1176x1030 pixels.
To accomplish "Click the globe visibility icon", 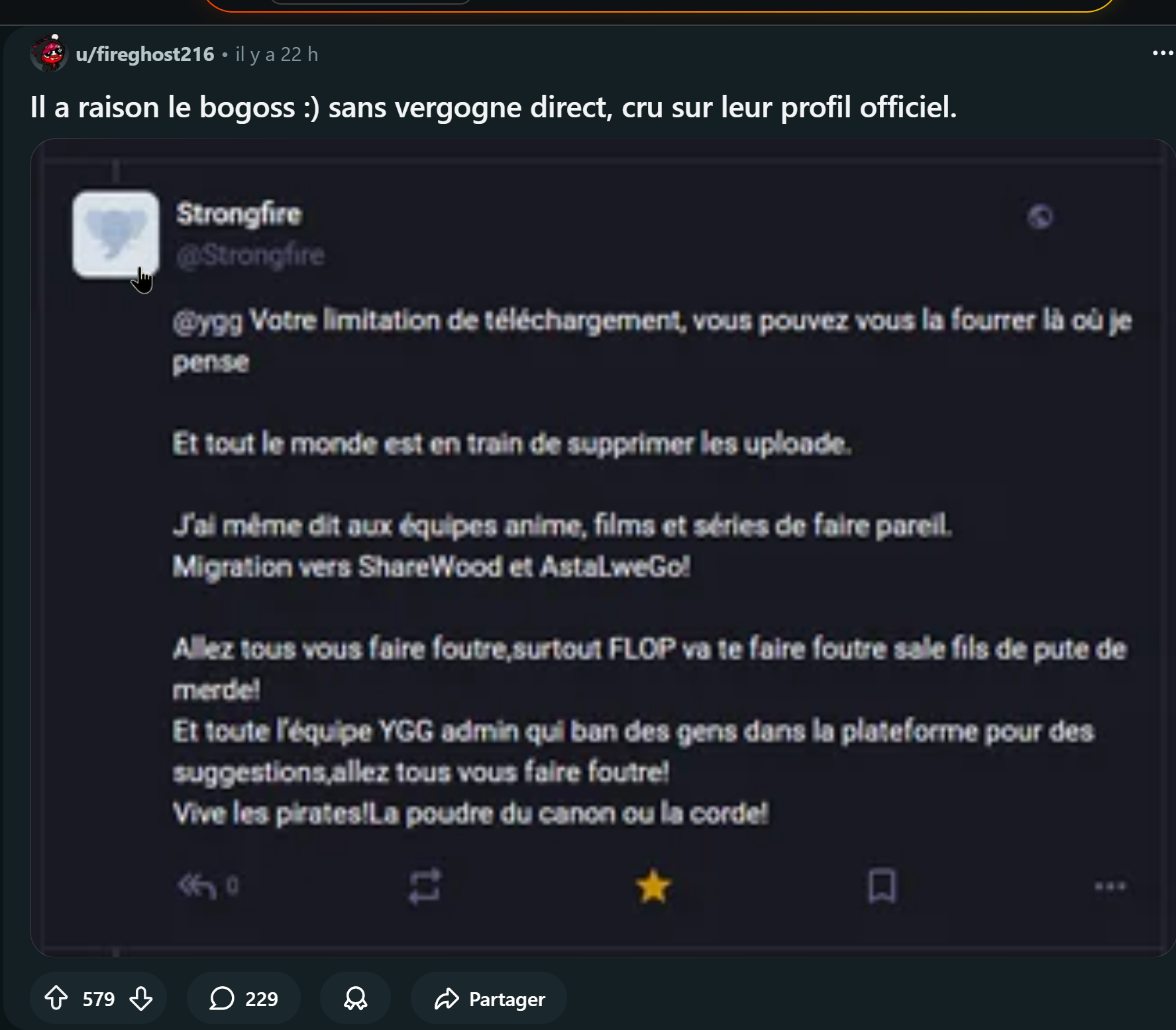I will point(1040,216).
